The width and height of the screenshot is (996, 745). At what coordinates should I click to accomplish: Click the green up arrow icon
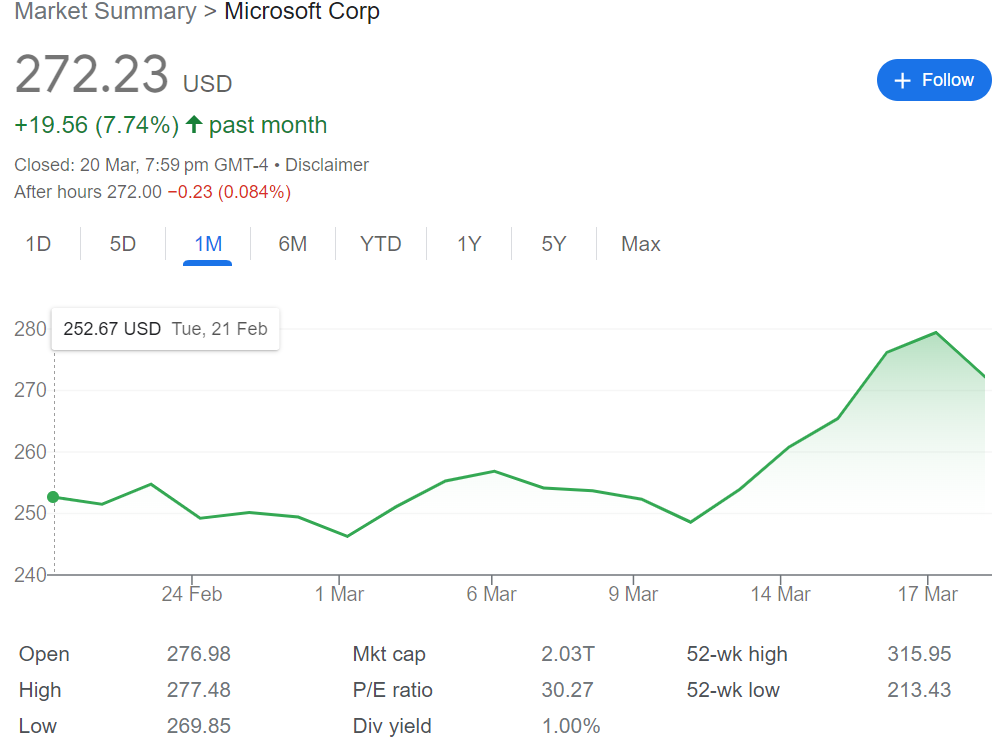194,125
